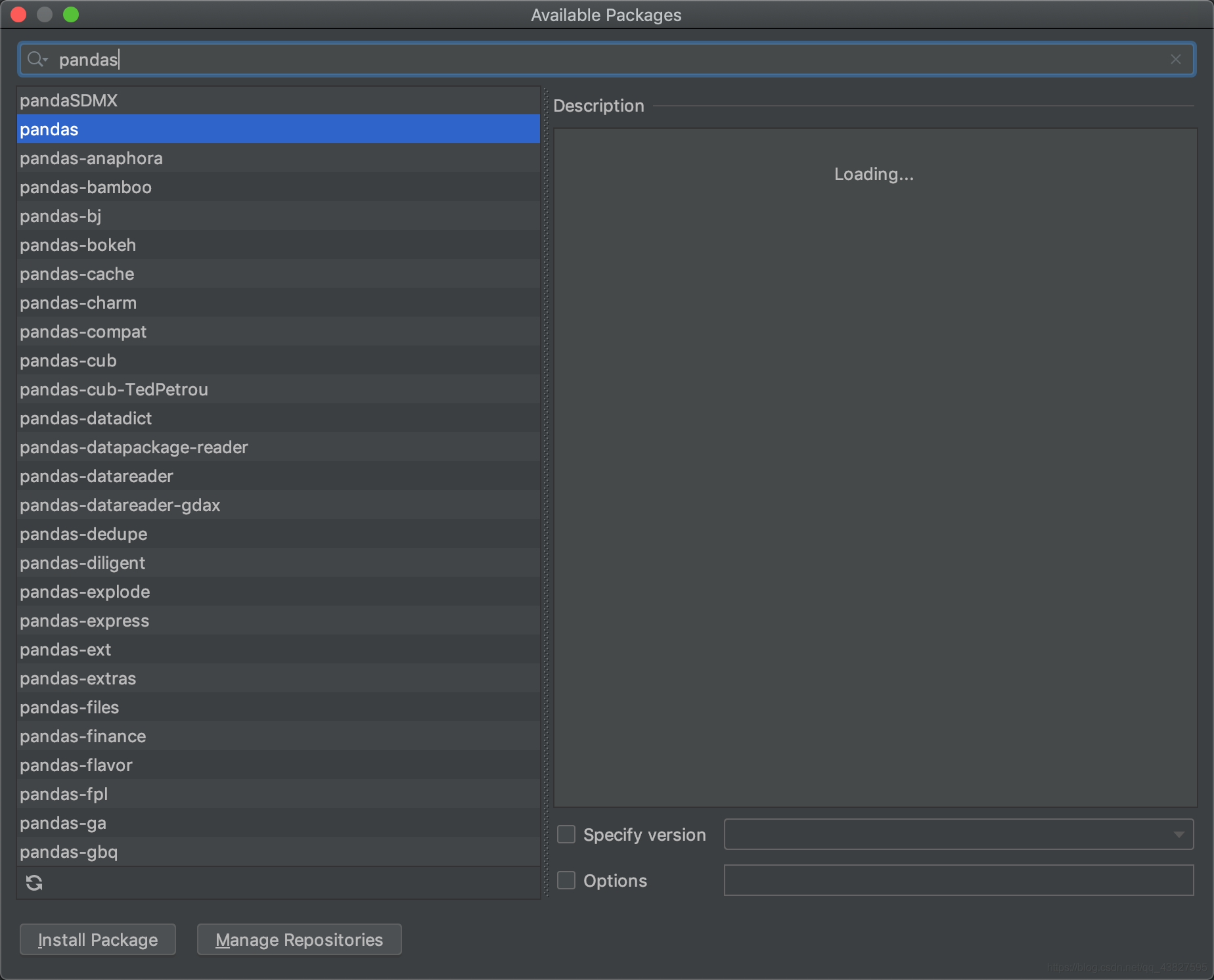Screen dimensions: 1214x980
Task: Select pandas-flavor package
Action: [x=279, y=765]
